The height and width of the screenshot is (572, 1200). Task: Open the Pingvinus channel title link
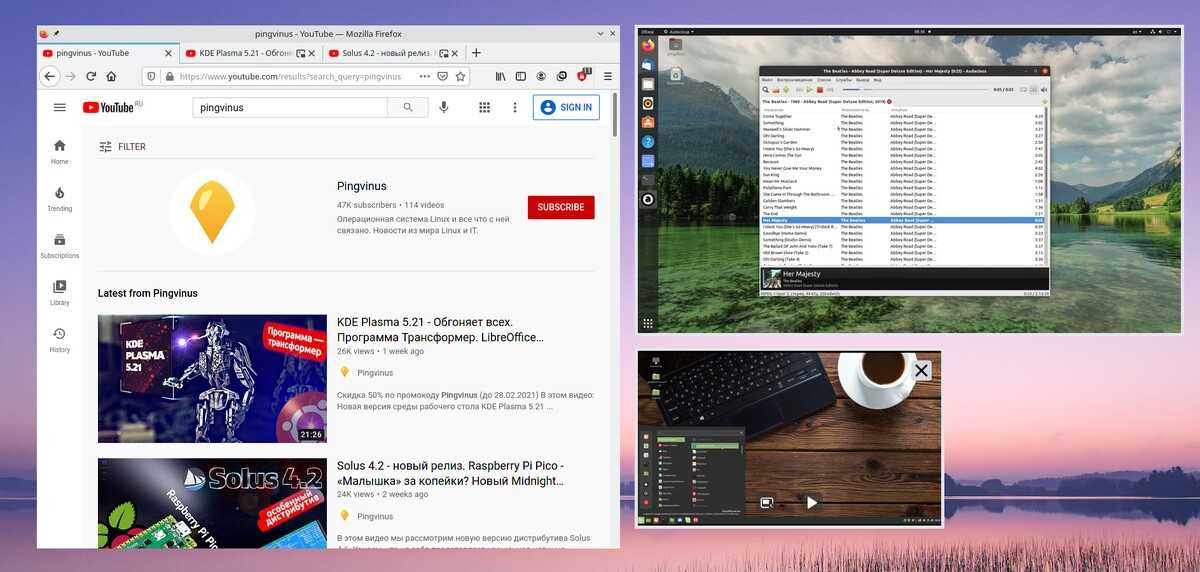click(362, 186)
